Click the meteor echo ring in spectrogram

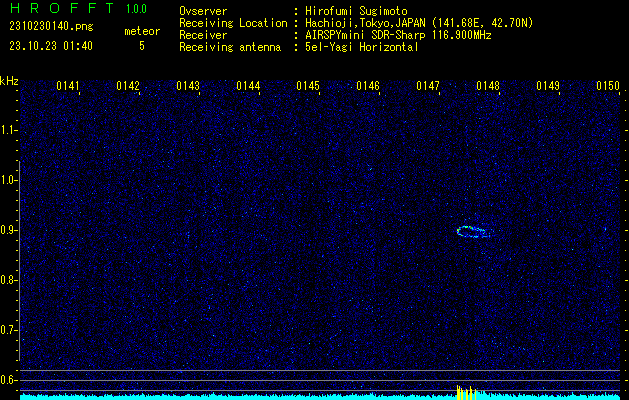(x=474, y=231)
